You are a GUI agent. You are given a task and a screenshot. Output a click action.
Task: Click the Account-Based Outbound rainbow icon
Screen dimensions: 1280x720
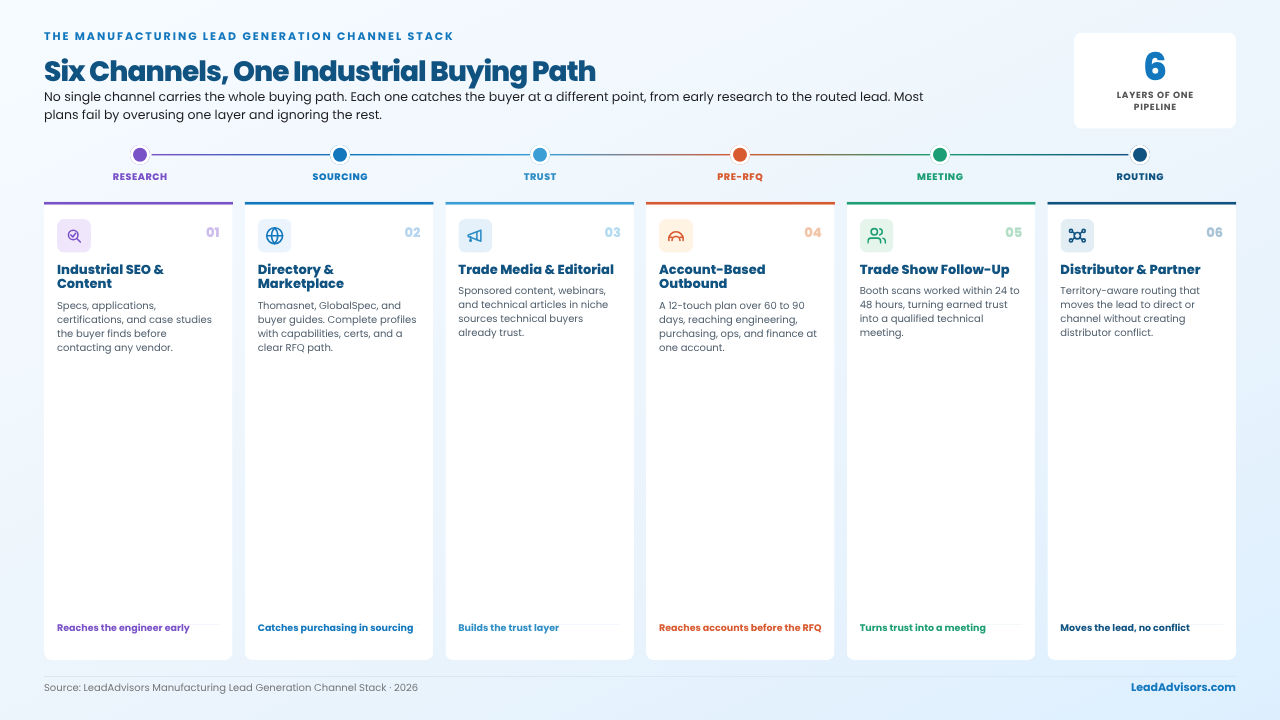pos(676,236)
